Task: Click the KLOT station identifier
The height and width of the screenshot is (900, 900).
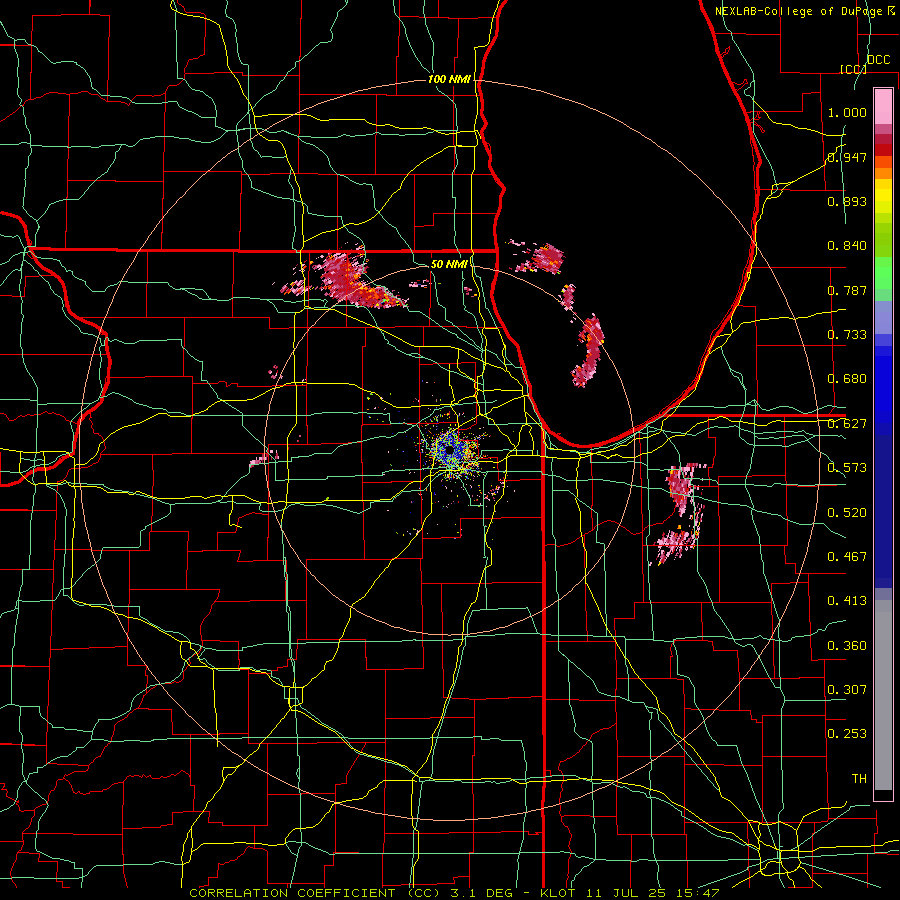Action: [x=558, y=893]
